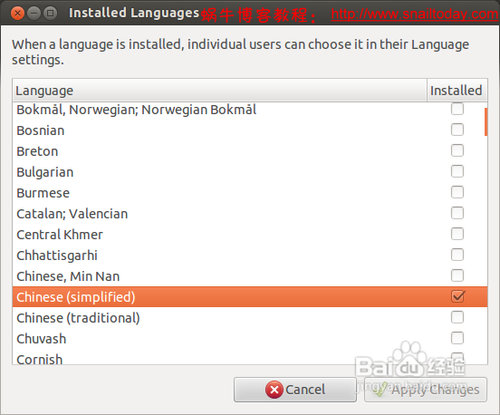Select the Cornish language row
The image size is (500, 415).
coord(250,357)
